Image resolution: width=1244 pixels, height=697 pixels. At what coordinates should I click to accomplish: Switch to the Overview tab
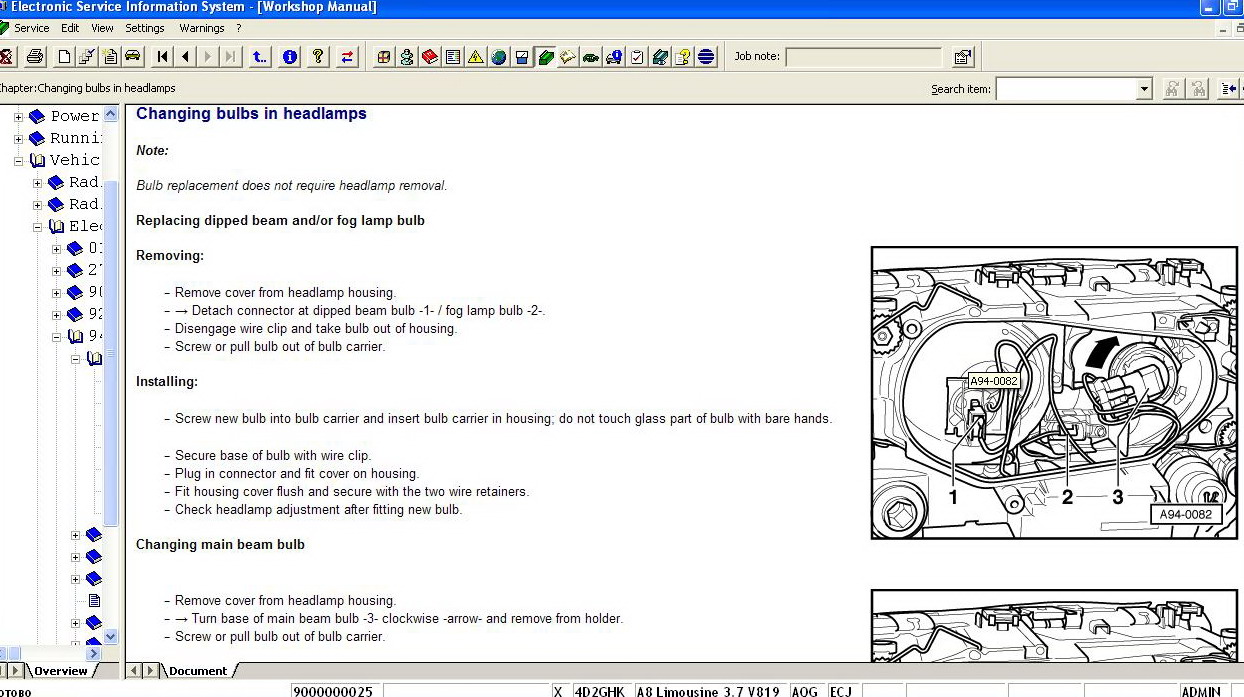click(60, 671)
